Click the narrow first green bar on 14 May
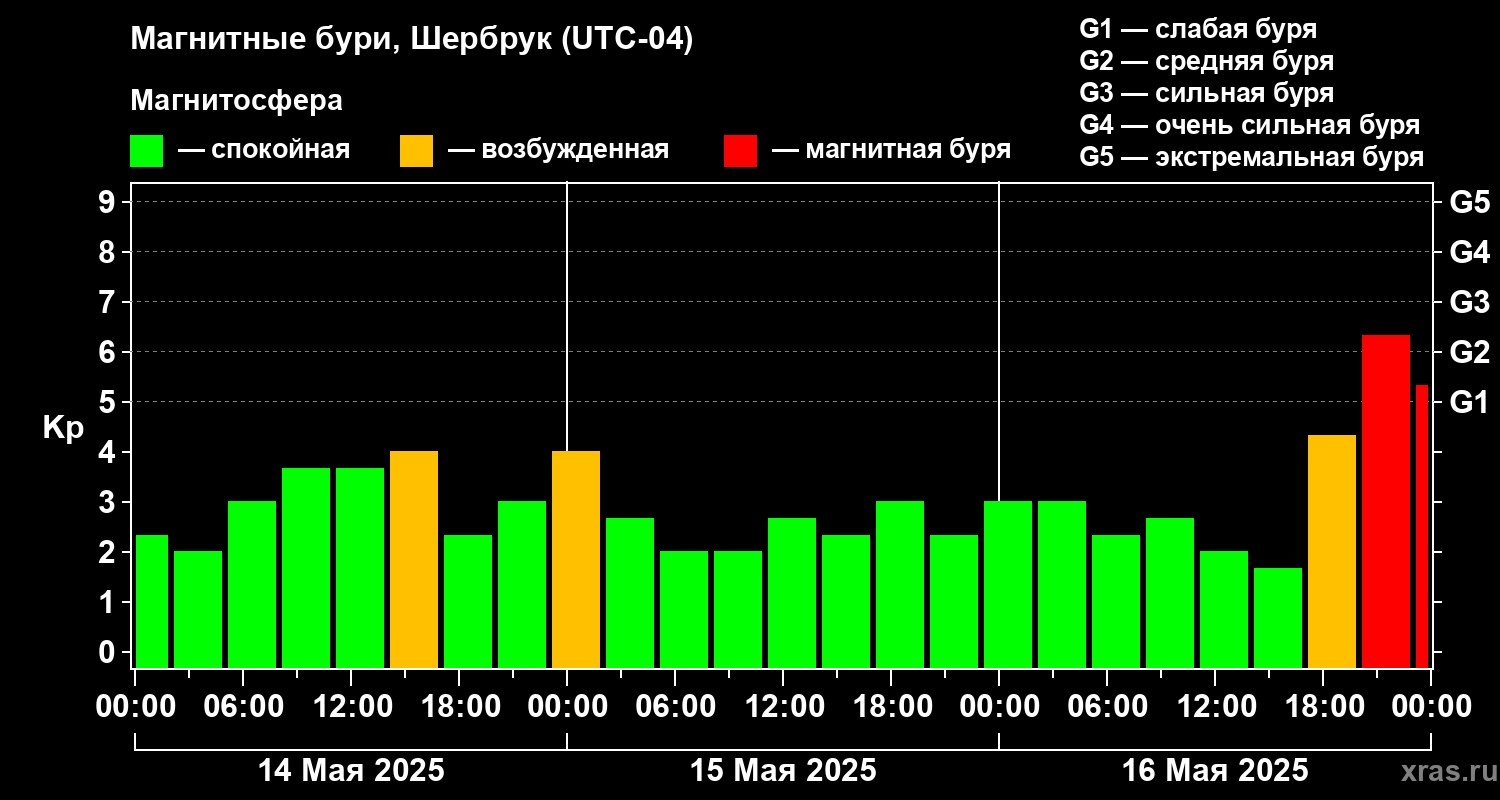Viewport: 1500px width, 800px height. click(x=152, y=601)
